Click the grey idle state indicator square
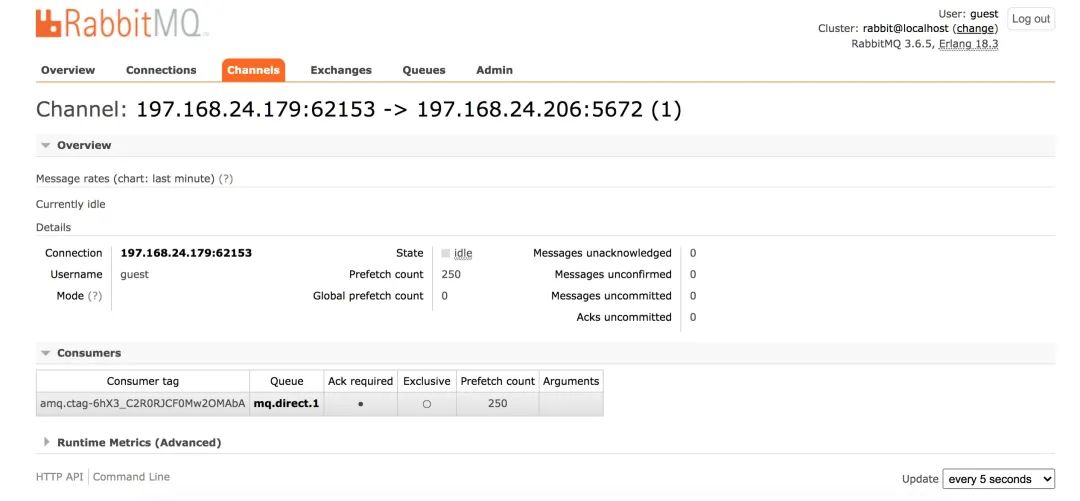 click(446, 254)
